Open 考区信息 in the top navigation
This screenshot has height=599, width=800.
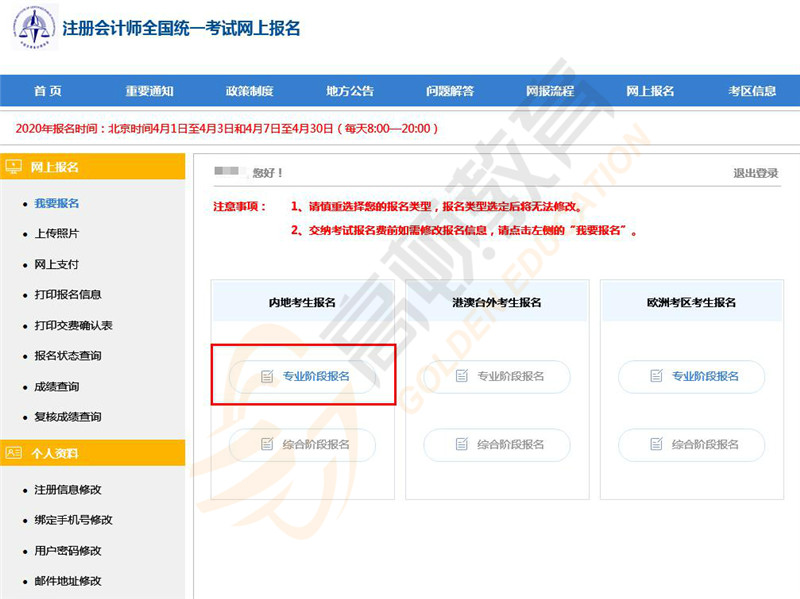[752, 91]
